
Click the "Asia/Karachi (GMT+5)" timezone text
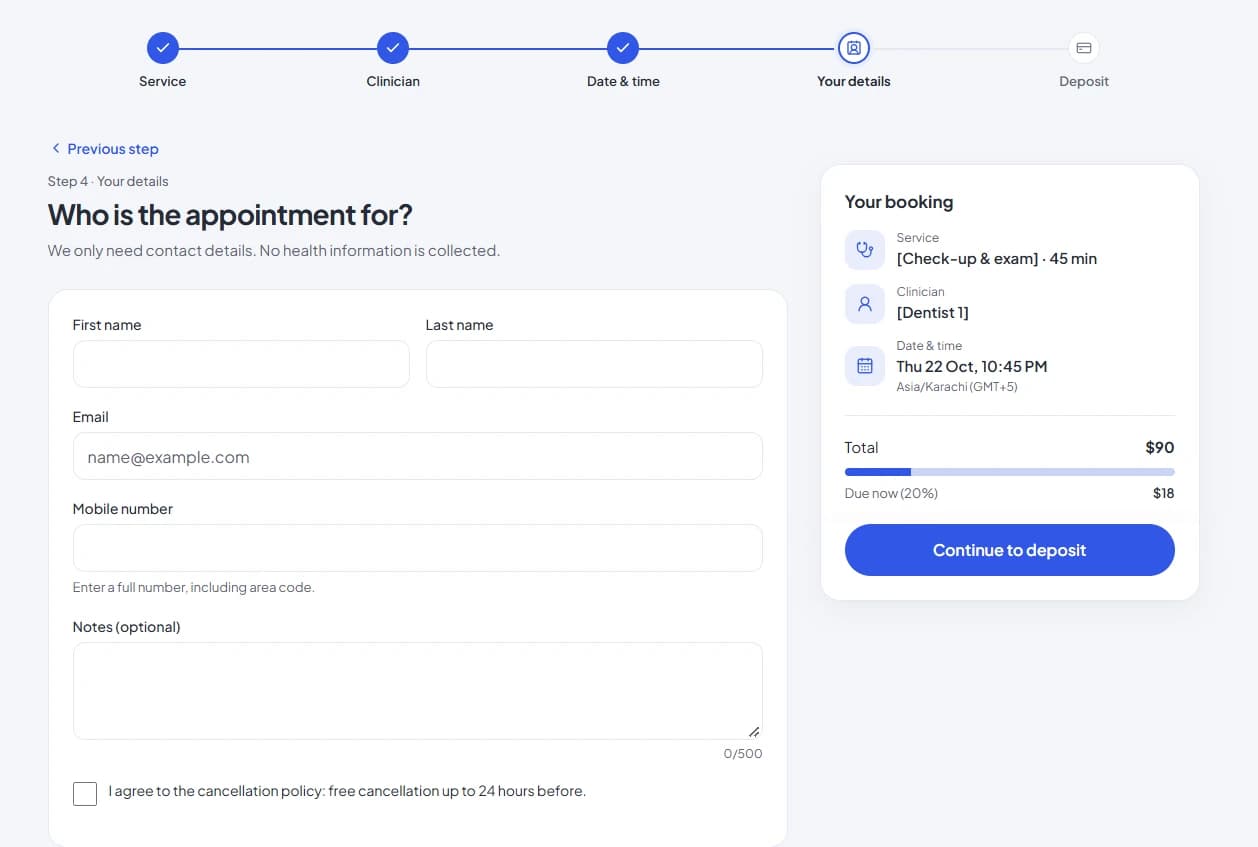[x=957, y=387]
